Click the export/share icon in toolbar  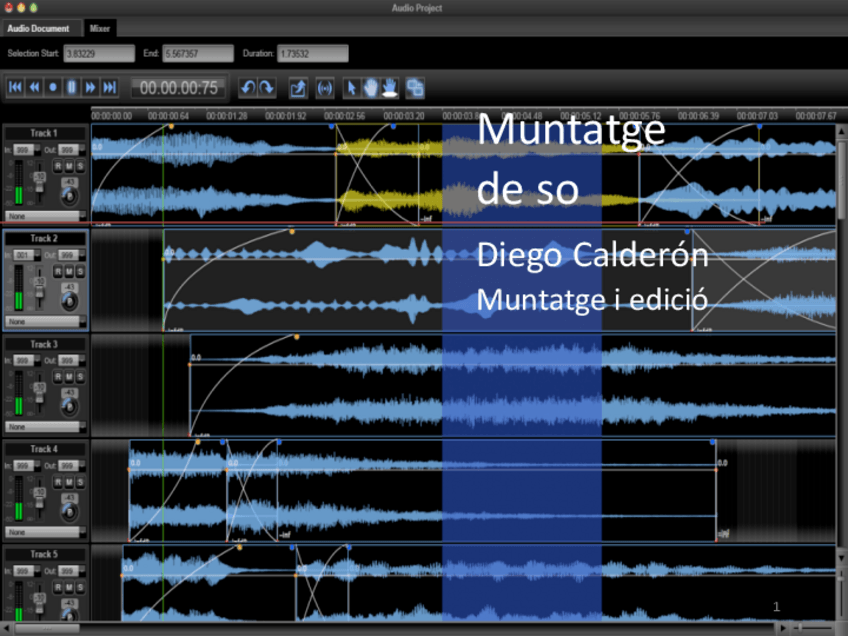click(x=298, y=88)
